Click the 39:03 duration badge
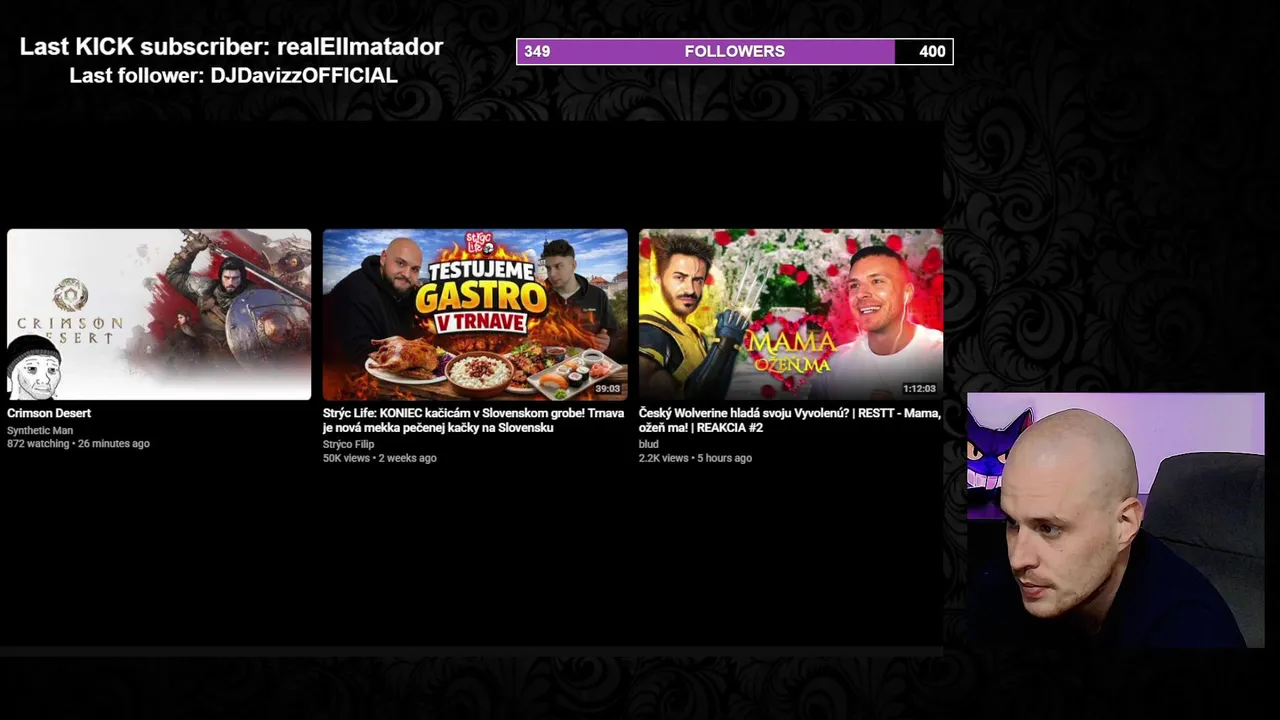 point(607,389)
